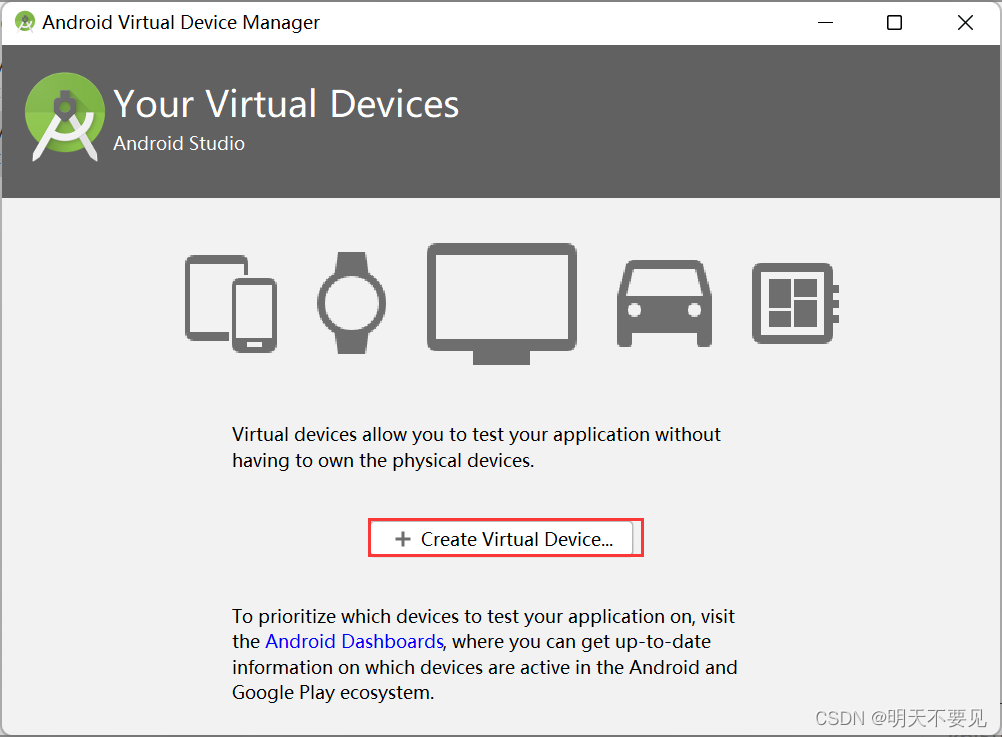Open the Android Dashboards link

click(354, 641)
